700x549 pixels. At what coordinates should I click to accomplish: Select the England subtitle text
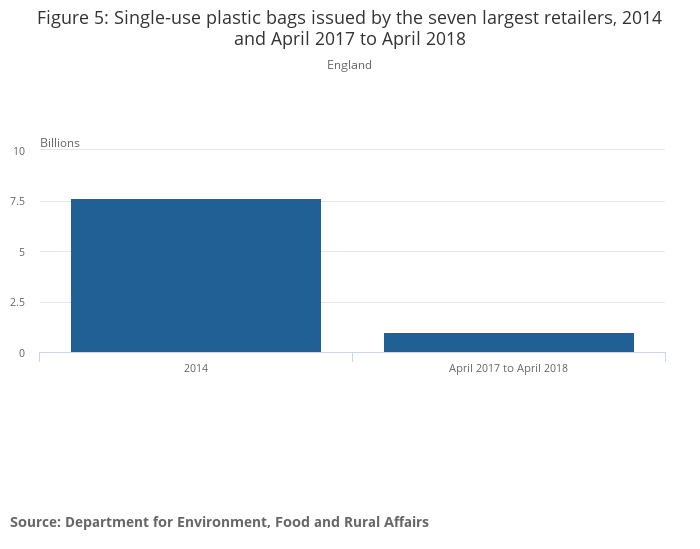(x=349, y=65)
